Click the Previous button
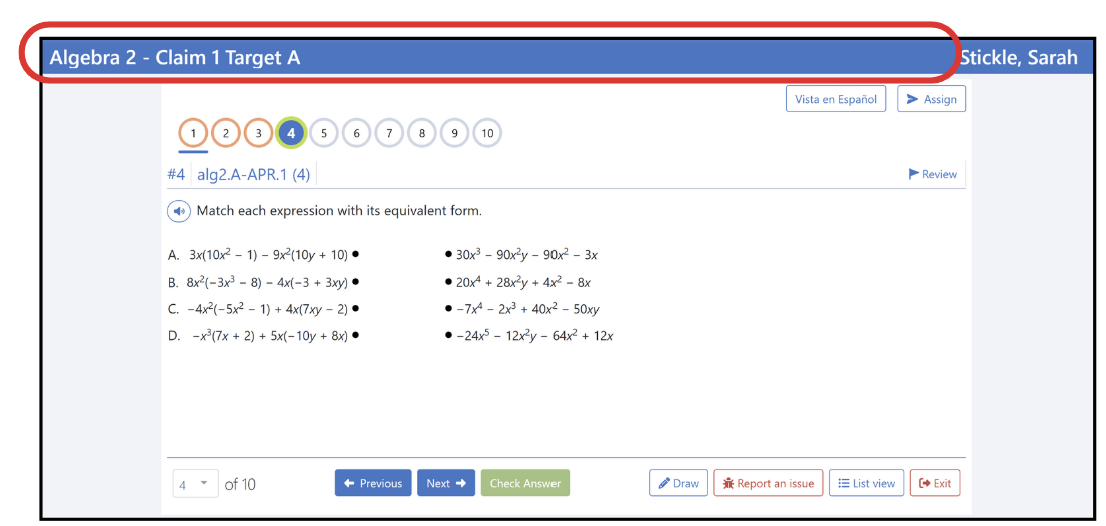Viewport: 1106px width, 526px height. [x=373, y=483]
